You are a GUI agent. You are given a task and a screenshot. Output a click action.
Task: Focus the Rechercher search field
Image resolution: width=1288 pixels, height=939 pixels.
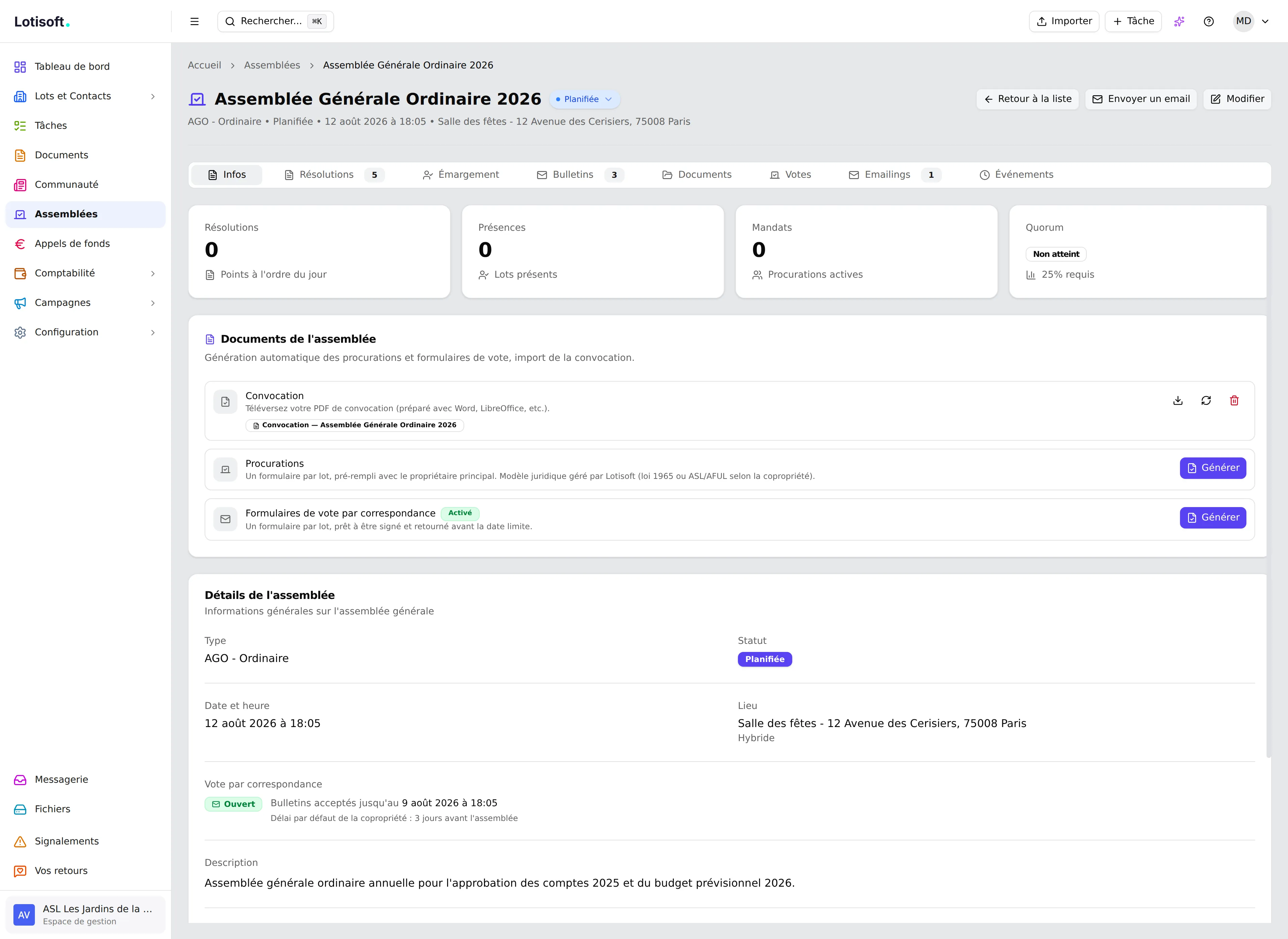coord(276,21)
